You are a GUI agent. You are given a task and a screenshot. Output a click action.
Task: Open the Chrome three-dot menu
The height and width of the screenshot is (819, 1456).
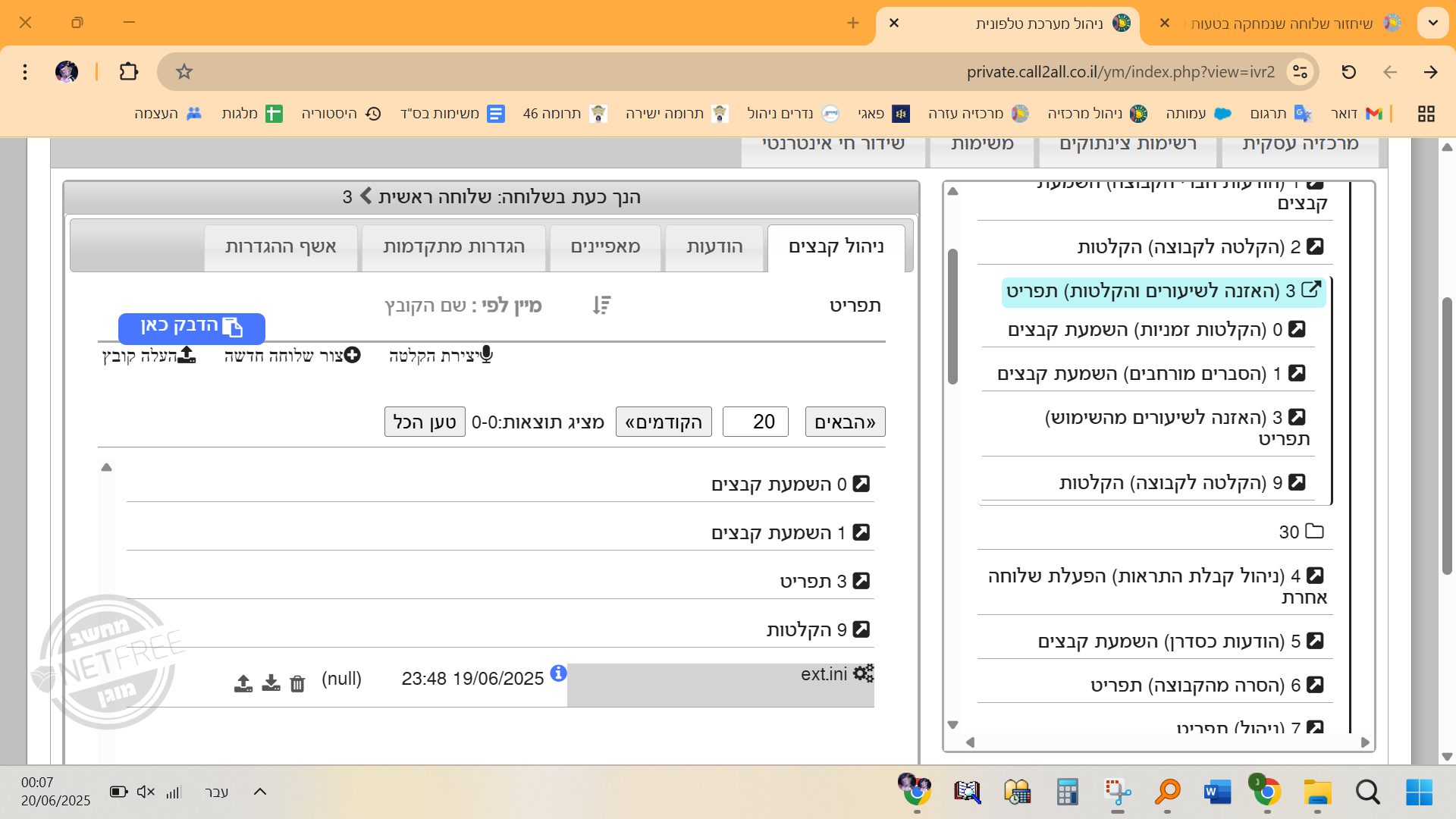coord(25,71)
